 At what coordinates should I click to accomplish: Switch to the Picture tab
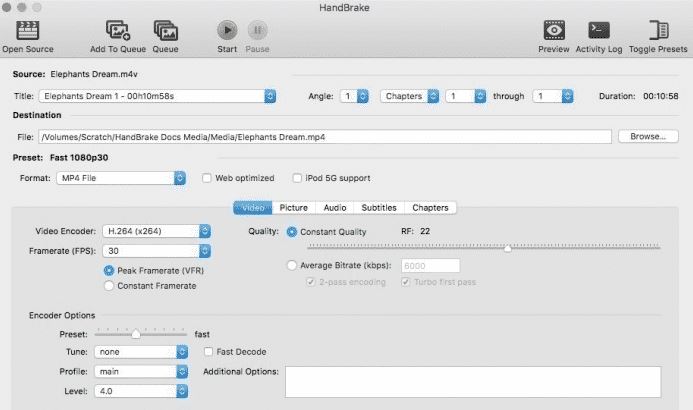[293, 208]
